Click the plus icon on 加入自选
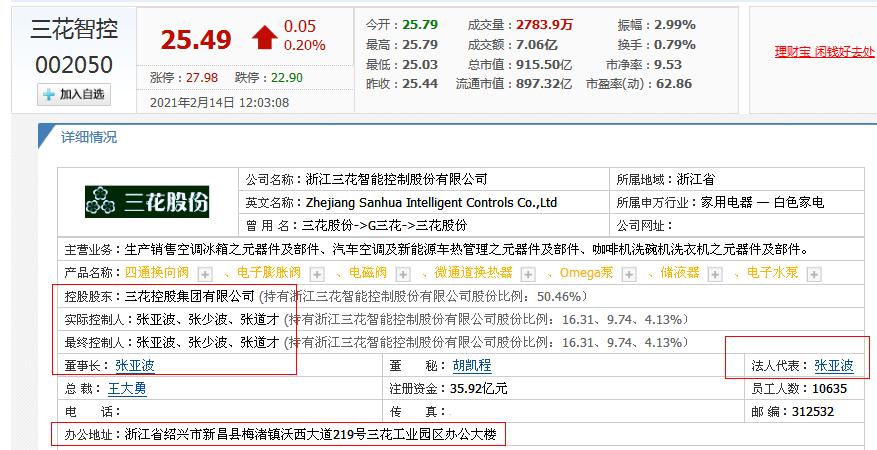 (x=49, y=94)
